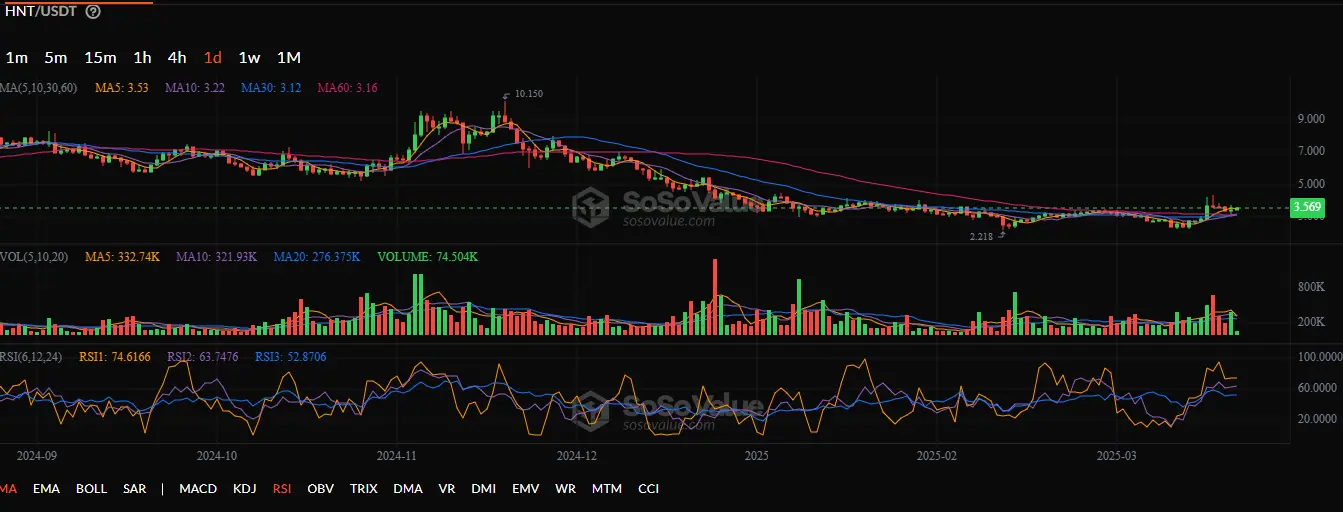1343x512 pixels.
Task: Click the MA5: 3.53 legend value
Action: [122, 88]
